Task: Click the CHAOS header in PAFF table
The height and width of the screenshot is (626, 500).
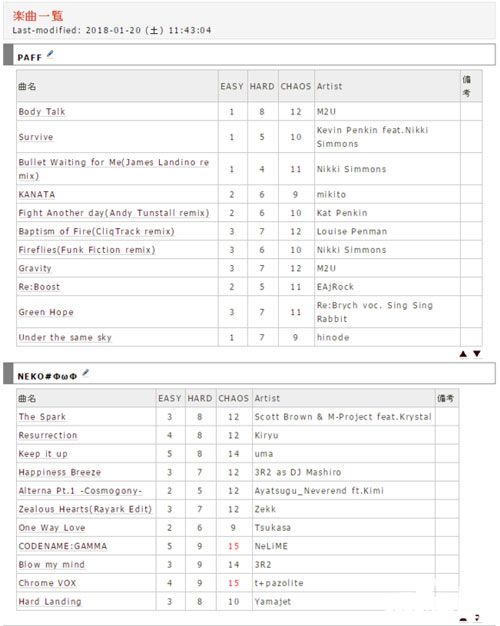Action: pyautogui.click(x=296, y=86)
